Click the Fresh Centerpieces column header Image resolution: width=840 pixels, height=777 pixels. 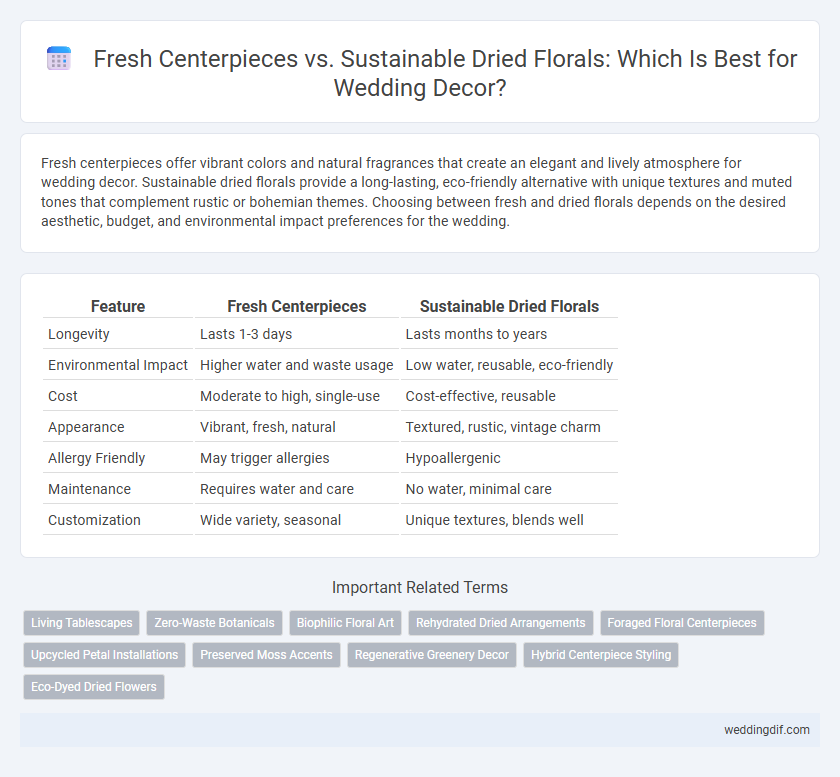tap(297, 306)
